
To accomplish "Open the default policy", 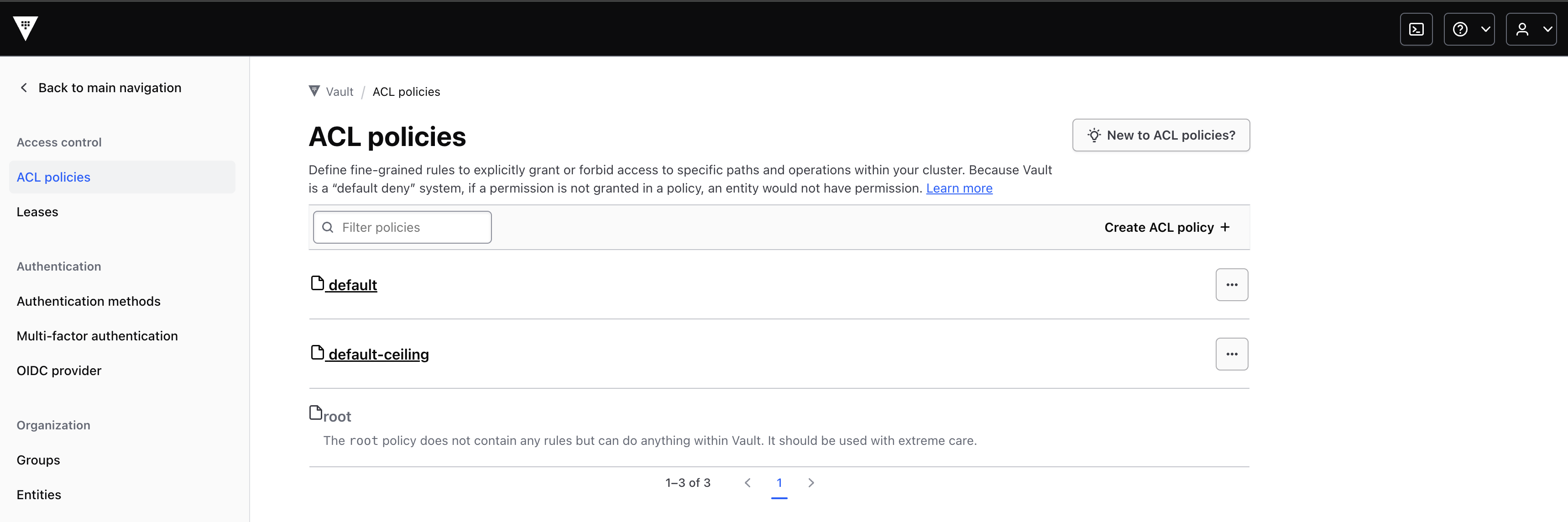I will click(x=344, y=284).
